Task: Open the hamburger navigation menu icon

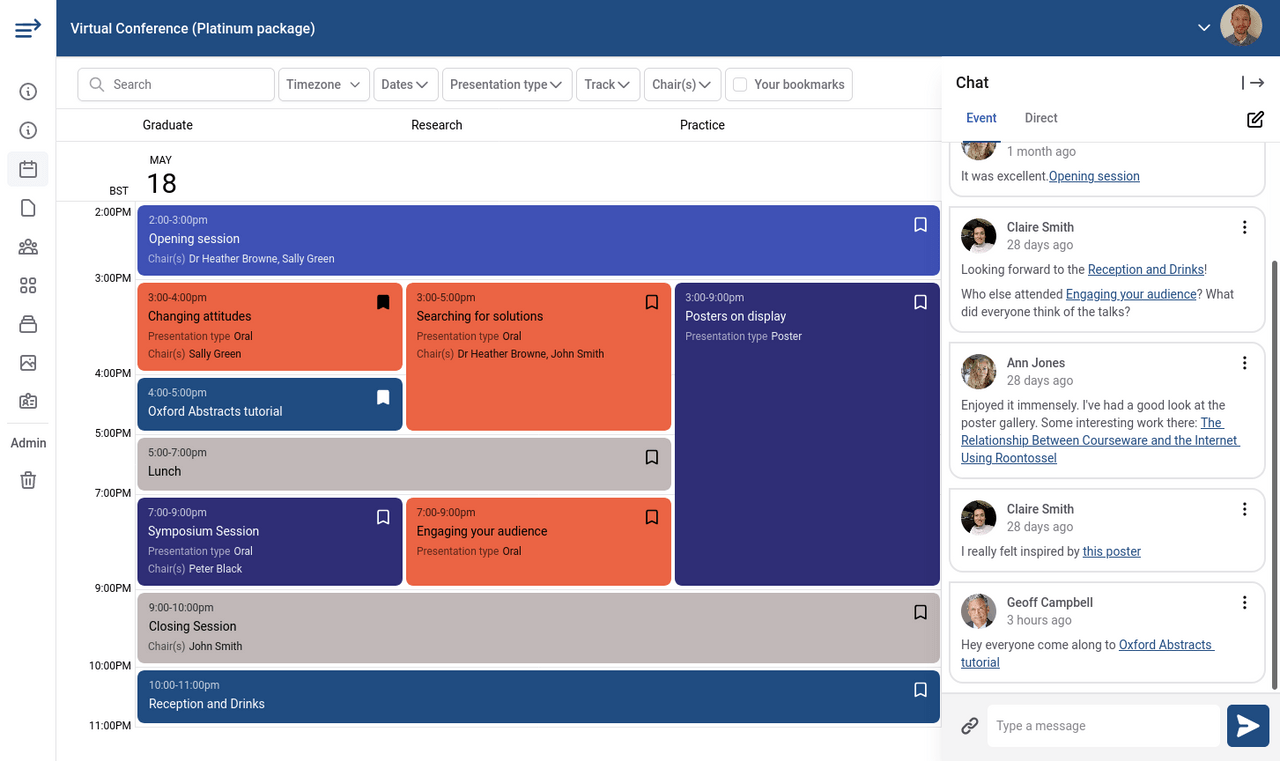Action: click(28, 28)
